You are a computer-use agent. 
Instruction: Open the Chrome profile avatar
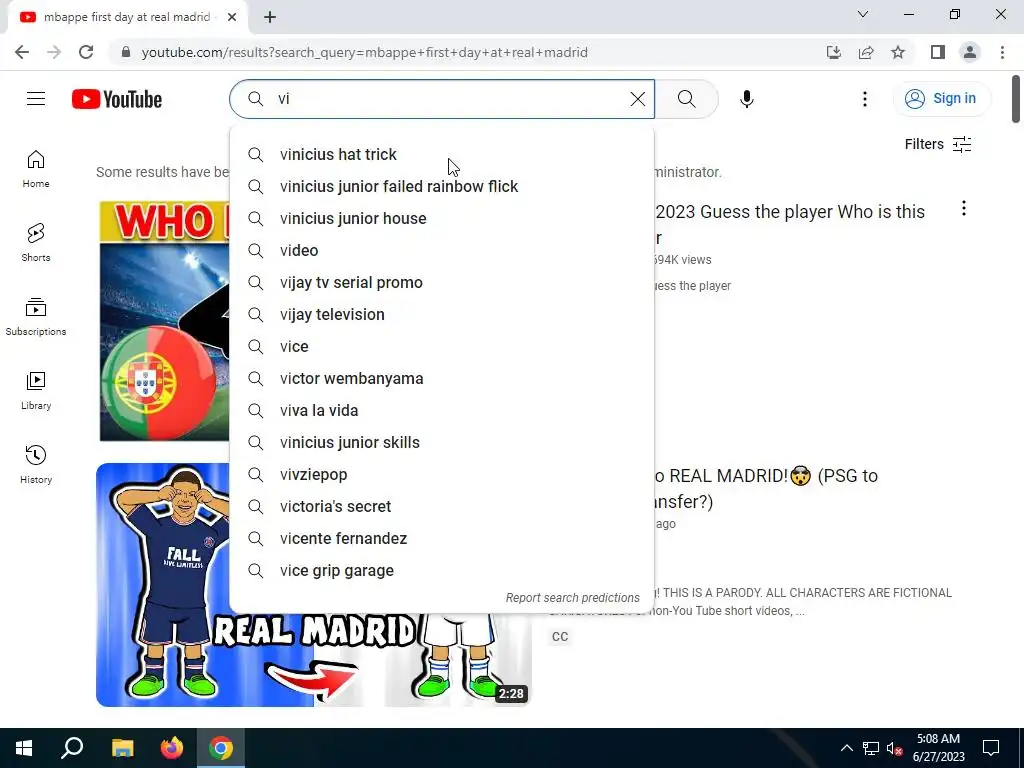pyautogui.click(x=970, y=52)
